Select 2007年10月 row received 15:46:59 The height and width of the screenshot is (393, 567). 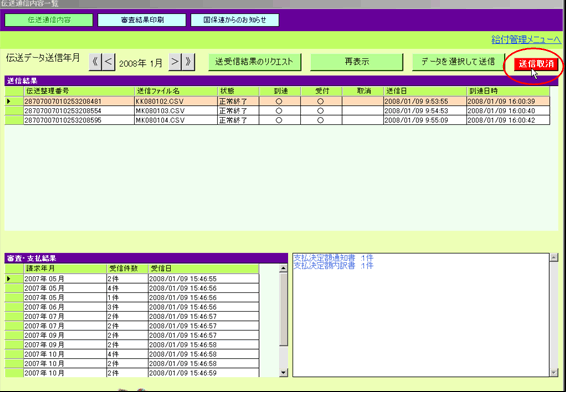pyautogui.click(x=132, y=373)
